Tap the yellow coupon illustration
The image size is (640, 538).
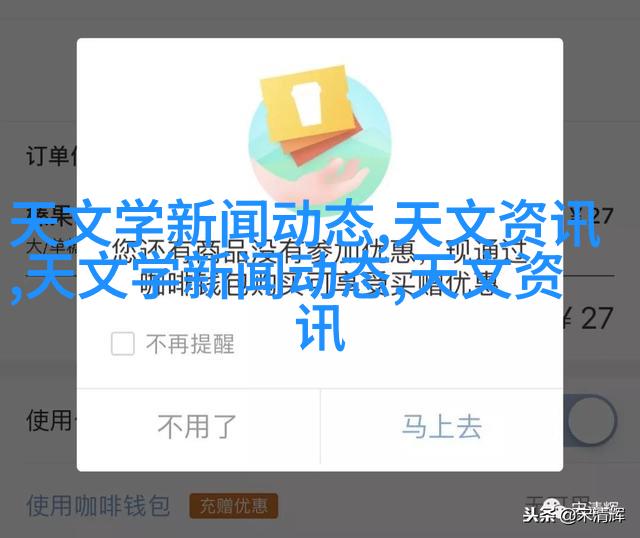tap(307, 103)
